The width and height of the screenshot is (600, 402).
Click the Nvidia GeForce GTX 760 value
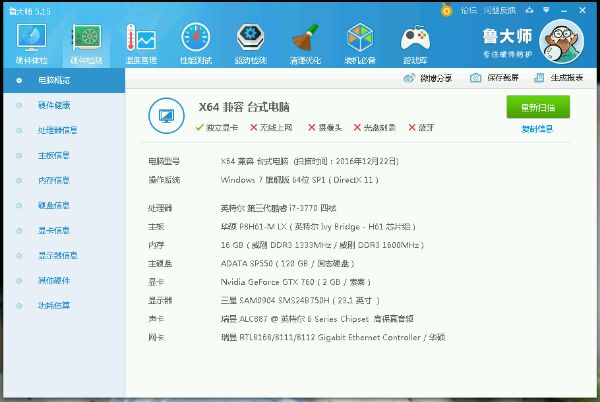click(x=296, y=282)
